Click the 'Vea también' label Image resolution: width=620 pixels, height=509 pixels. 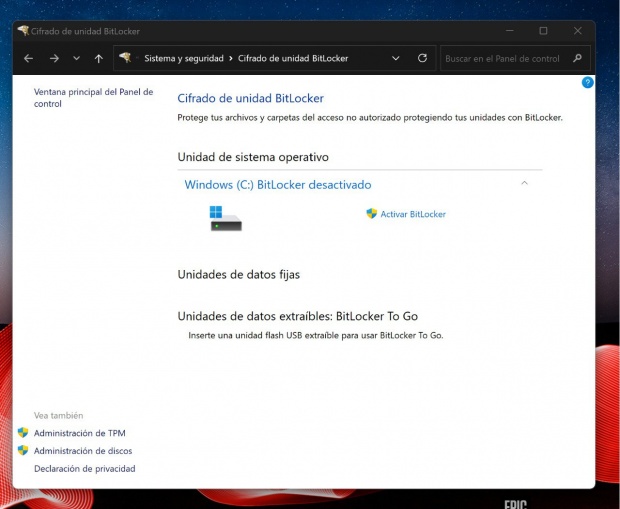click(59, 415)
